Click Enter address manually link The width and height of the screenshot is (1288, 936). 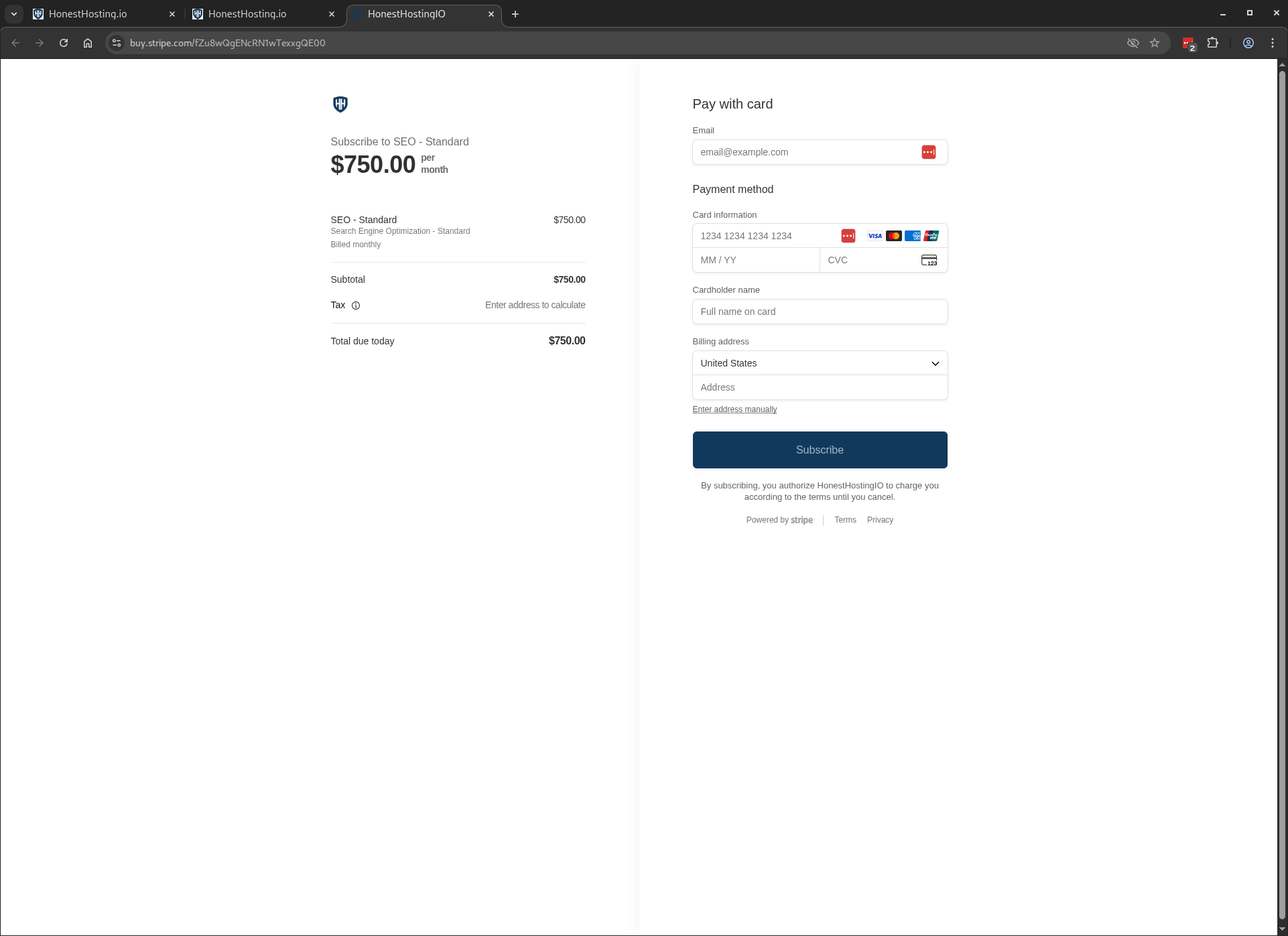(734, 409)
